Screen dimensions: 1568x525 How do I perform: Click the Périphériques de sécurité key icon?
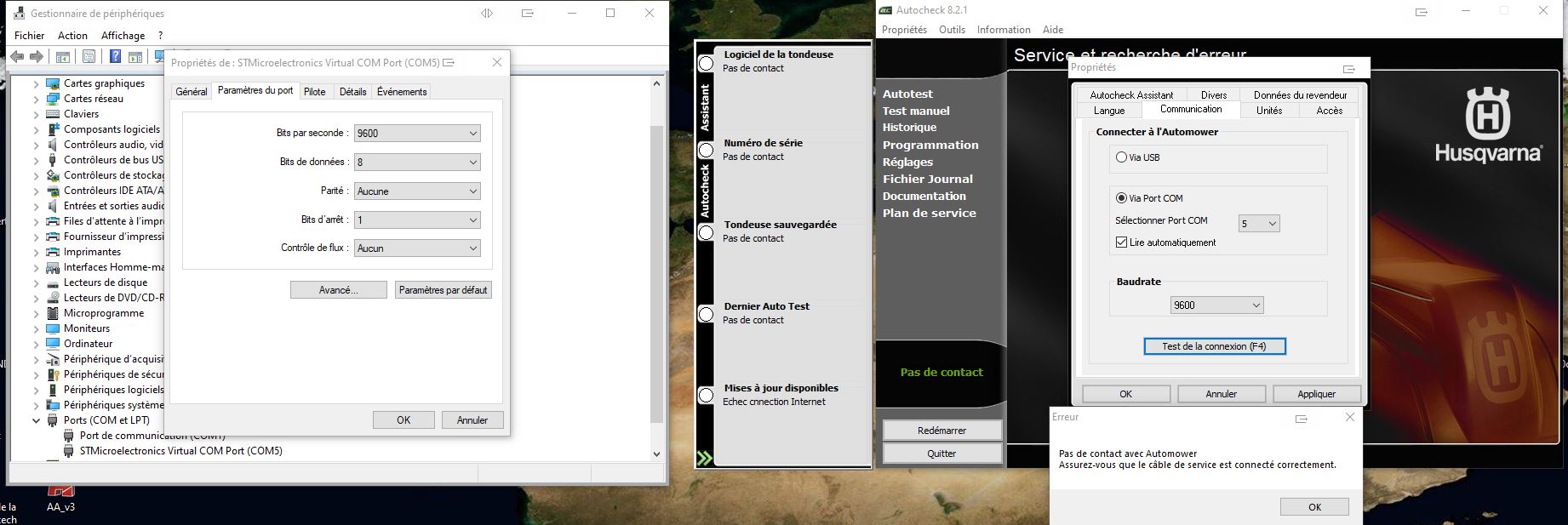(x=53, y=374)
